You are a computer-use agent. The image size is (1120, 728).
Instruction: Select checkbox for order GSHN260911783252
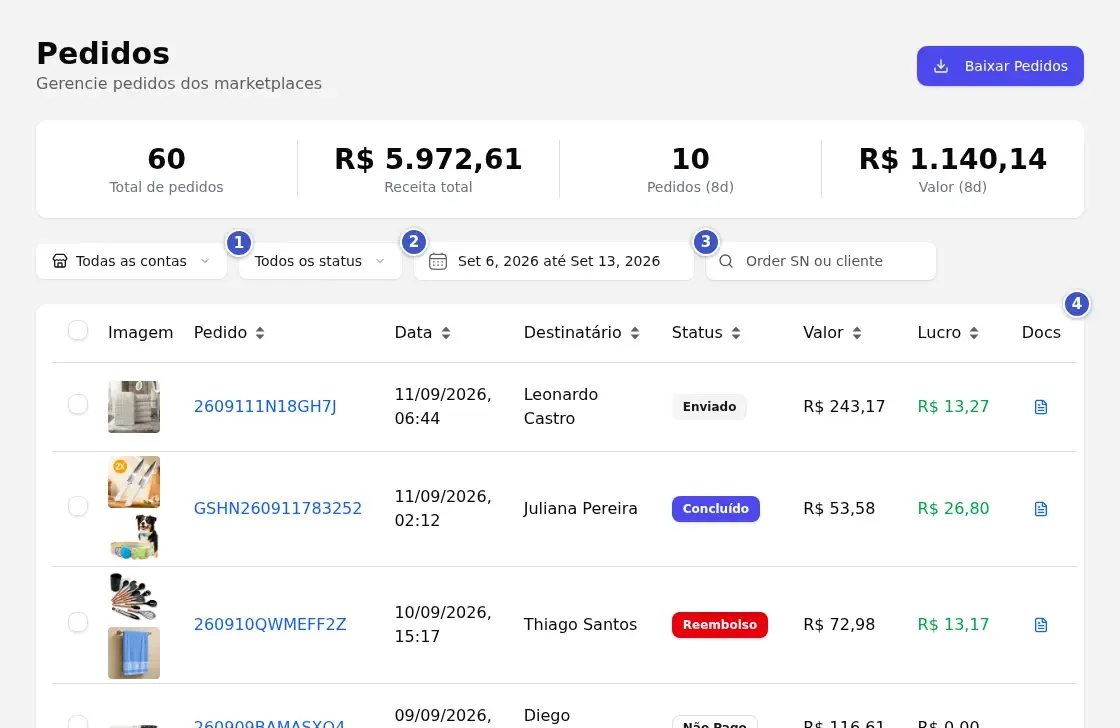point(78,507)
